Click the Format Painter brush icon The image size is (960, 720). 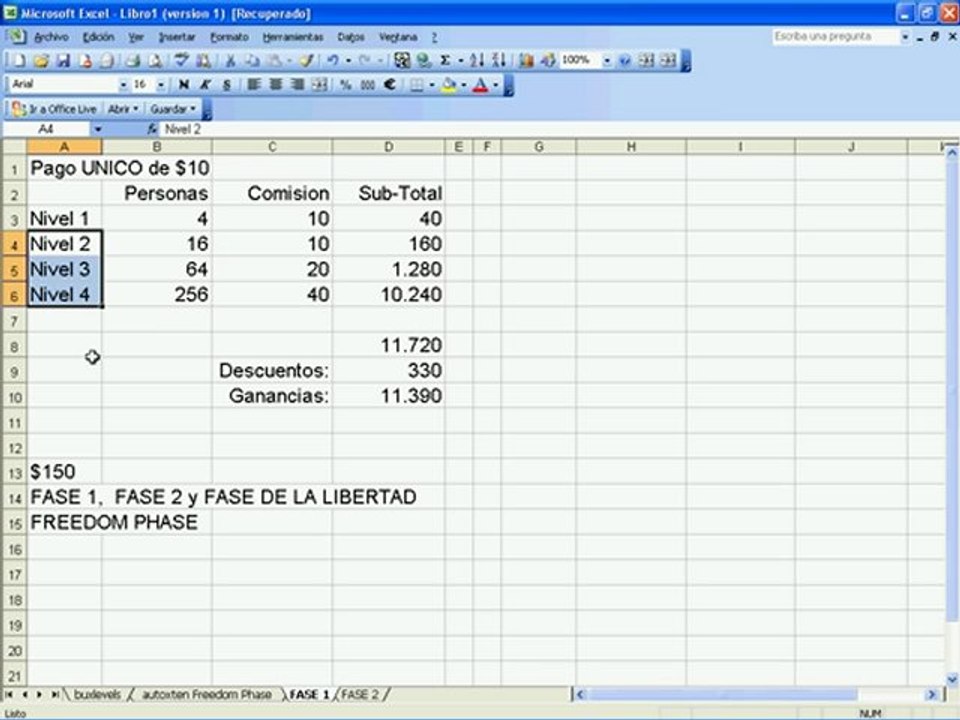307,61
